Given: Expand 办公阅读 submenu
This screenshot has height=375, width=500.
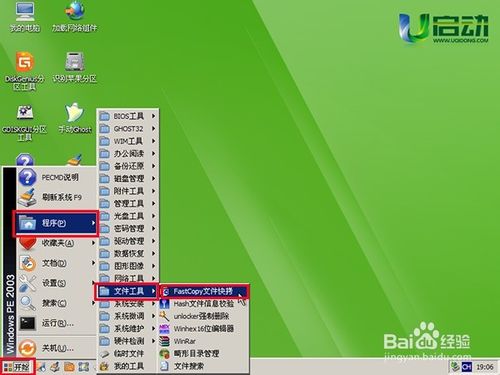Looking at the screenshot, I should (128, 154).
